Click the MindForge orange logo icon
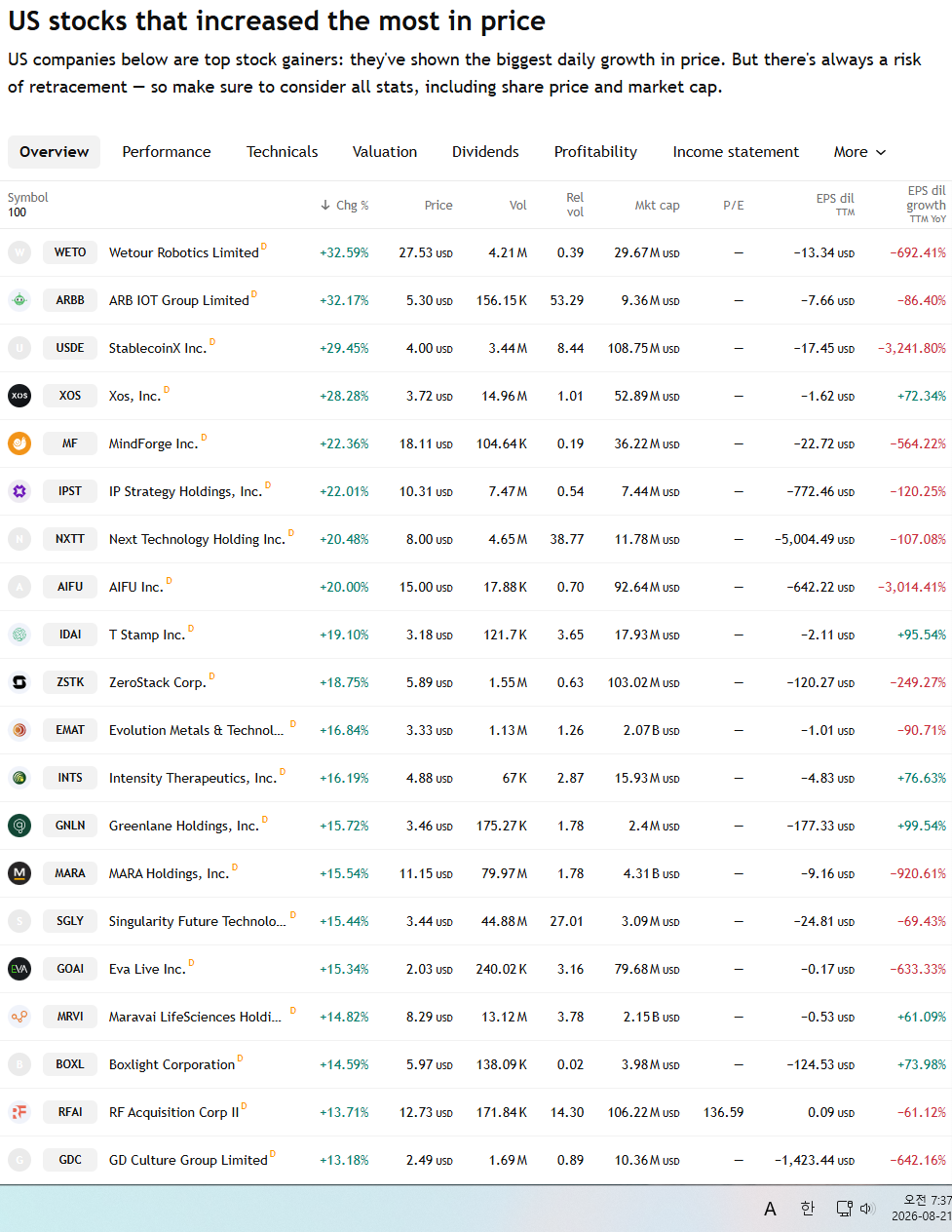The width and height of the screenshot is (952, 1232). pos(19,443)
